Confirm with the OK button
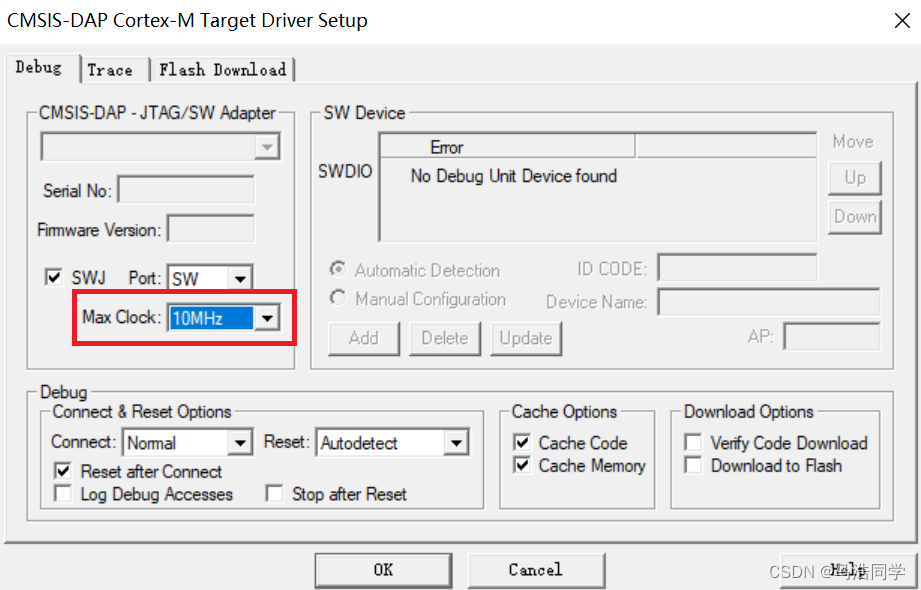 coord(384,570)
